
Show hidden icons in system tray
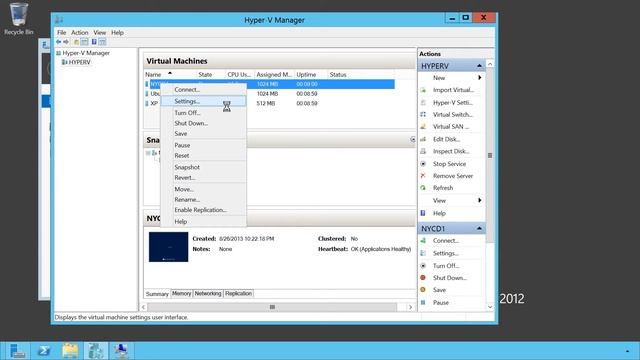(627, 351)
